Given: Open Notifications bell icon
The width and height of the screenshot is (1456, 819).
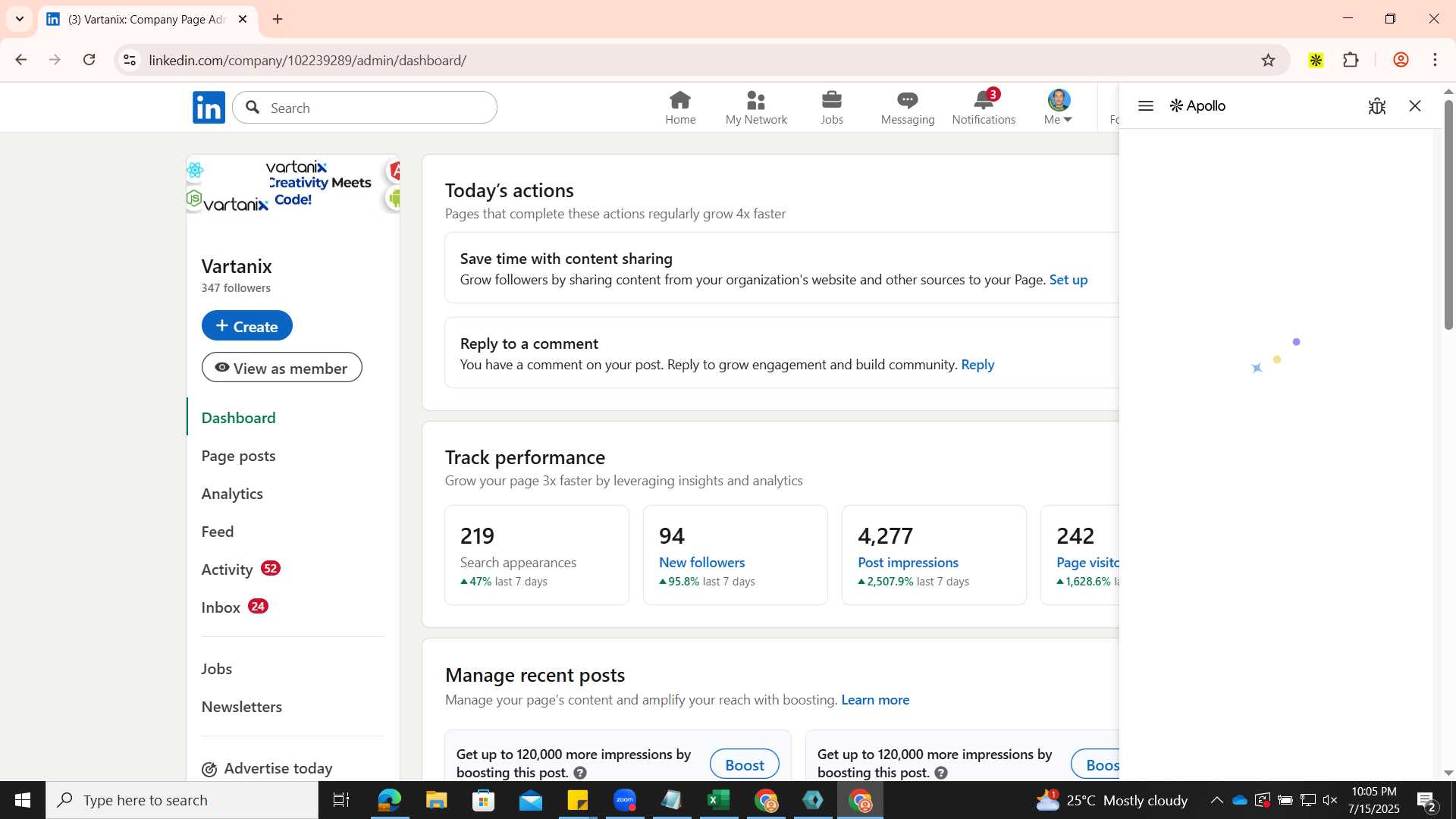Looking at the screenshot, I should point(984,108).
